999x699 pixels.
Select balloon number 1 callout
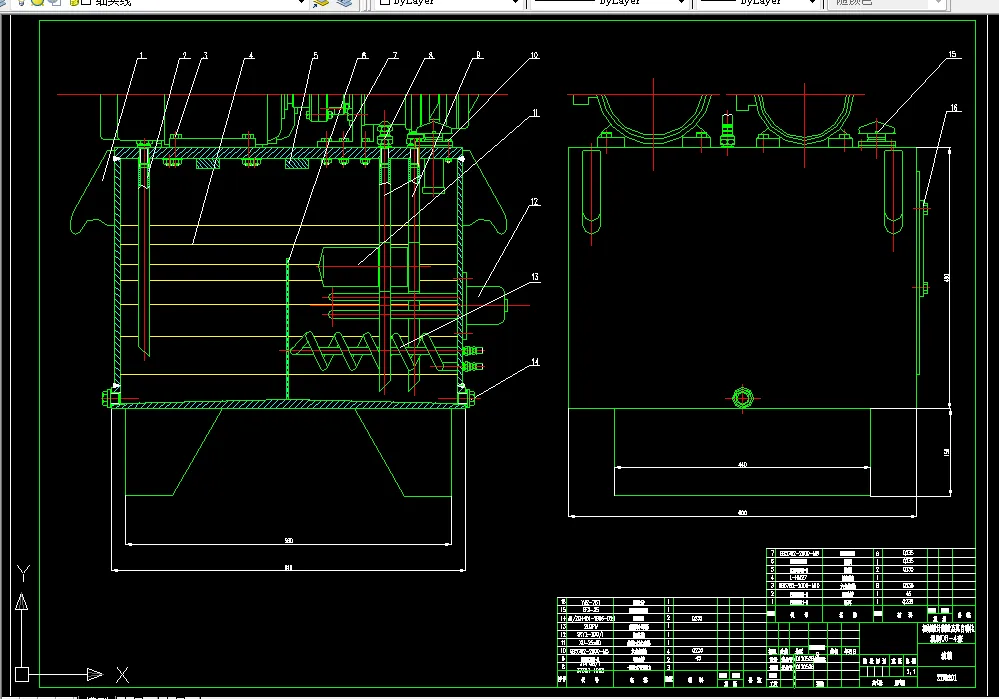tap(141, 55)
